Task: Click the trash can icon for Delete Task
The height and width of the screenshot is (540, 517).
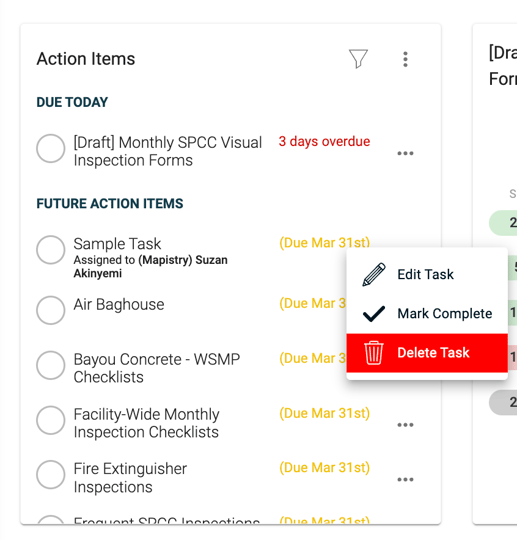Action: pos(374,353)
